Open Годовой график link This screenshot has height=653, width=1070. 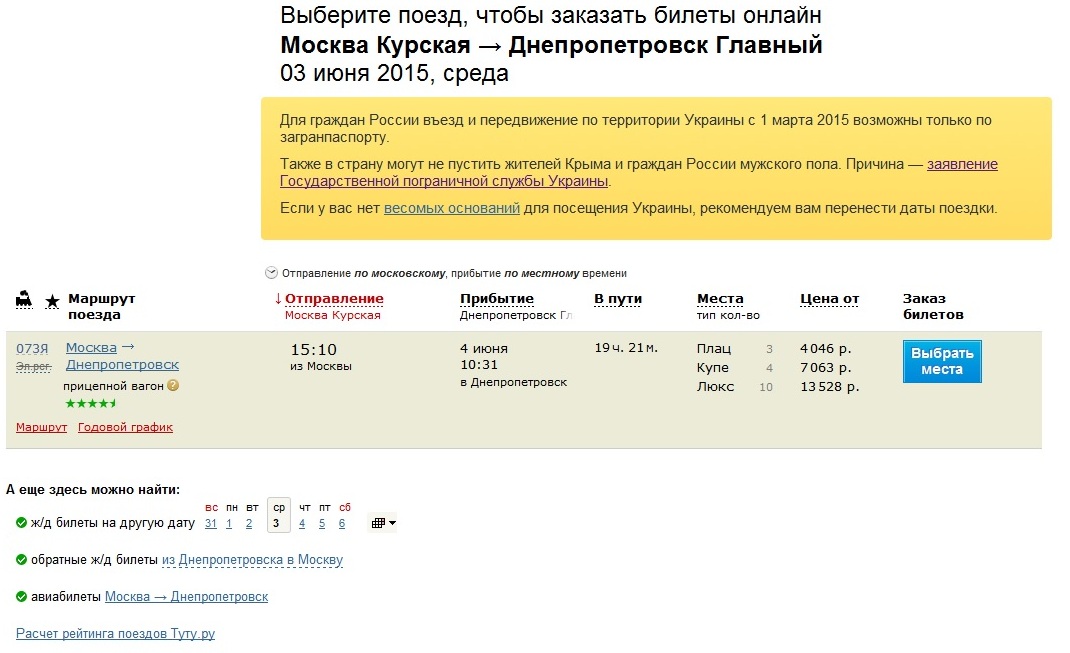click(125, 427)
